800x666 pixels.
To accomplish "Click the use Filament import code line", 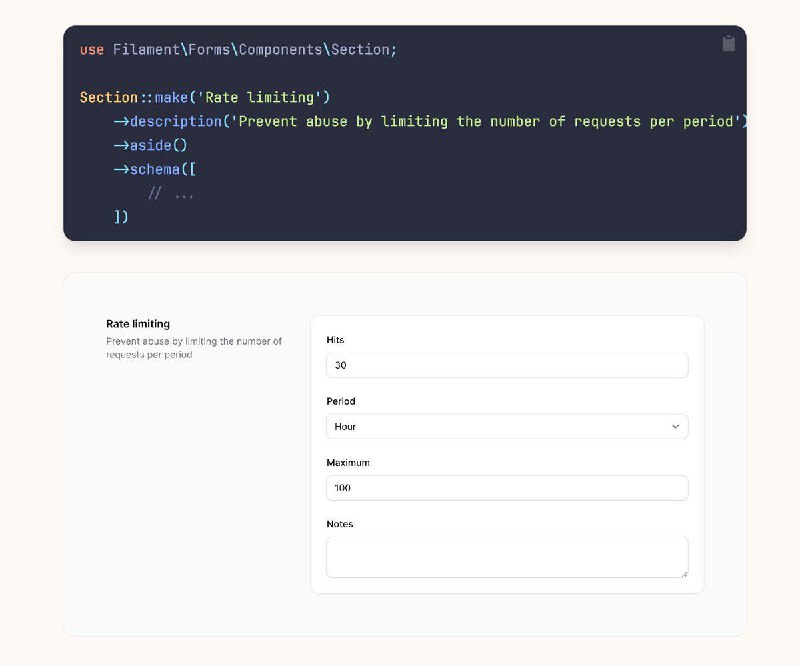I will pos(238,50).
